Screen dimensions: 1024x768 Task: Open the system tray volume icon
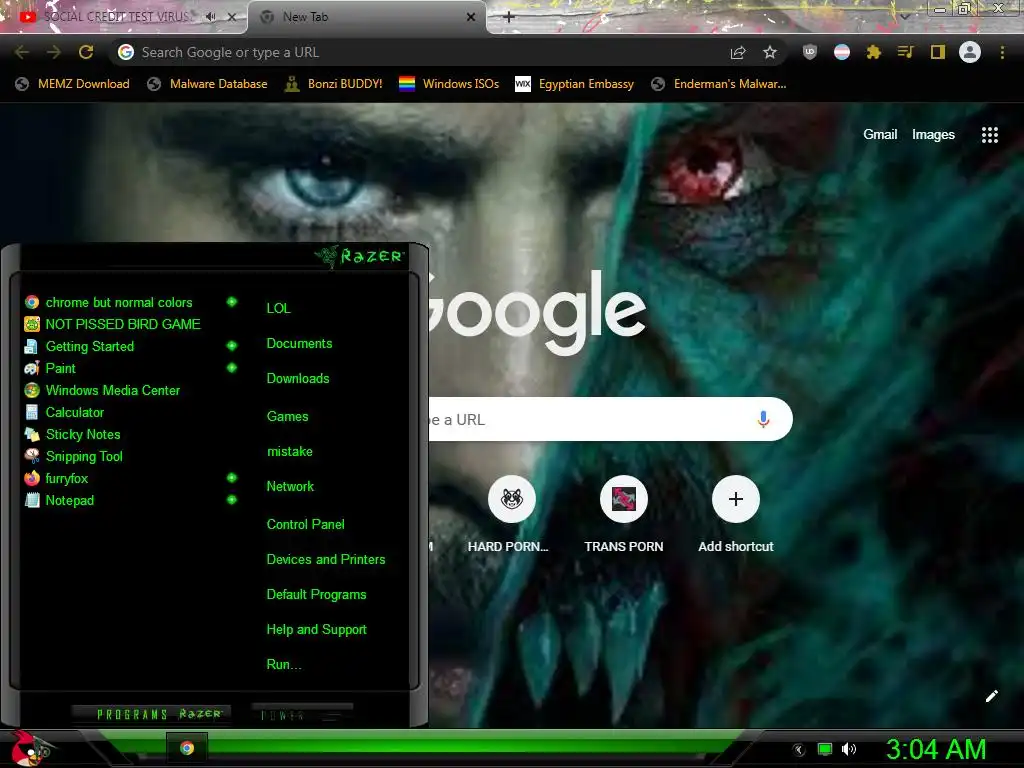849,749
